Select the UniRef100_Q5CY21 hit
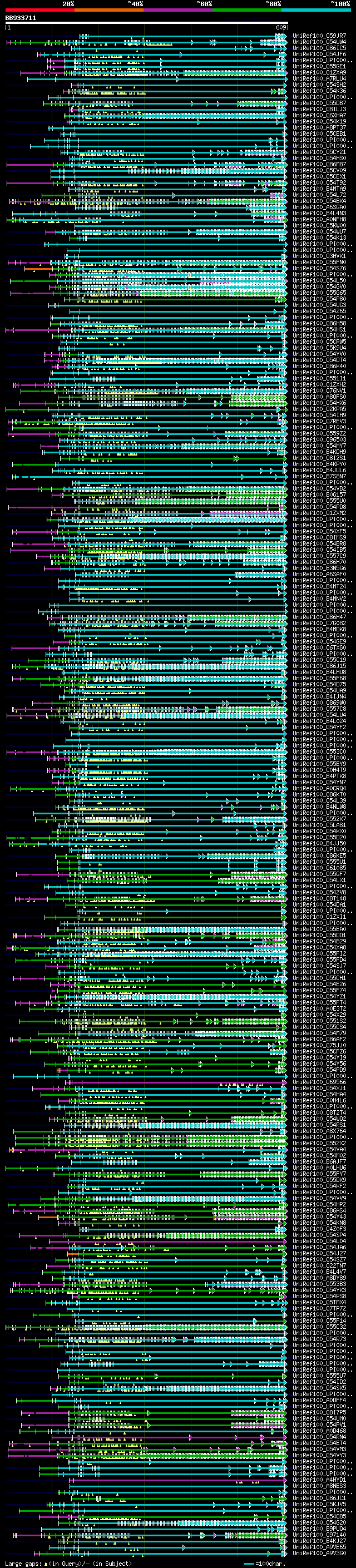Image resolution: width=356 pixels, height=1568 pixels. (x=319, y=152)
